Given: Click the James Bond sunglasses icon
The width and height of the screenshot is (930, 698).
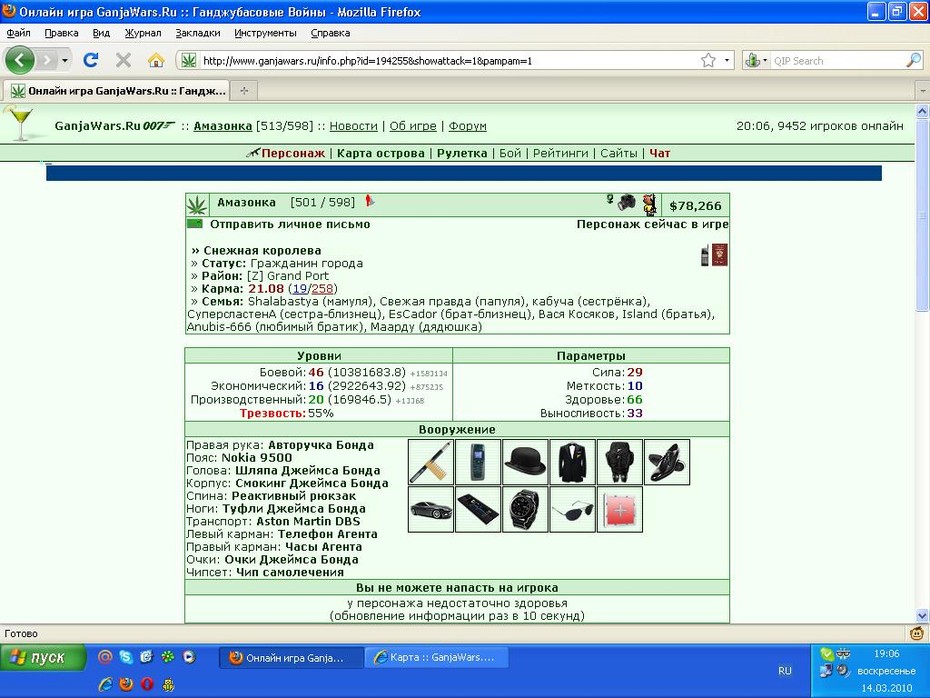Looking at the screenshot, I should point(572,509).
